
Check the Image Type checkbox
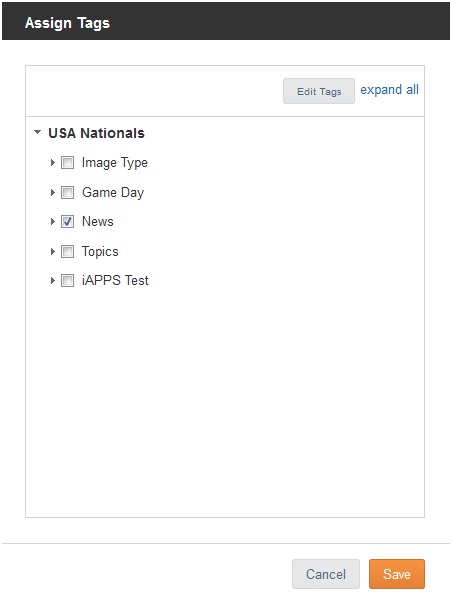pos(67,163)
